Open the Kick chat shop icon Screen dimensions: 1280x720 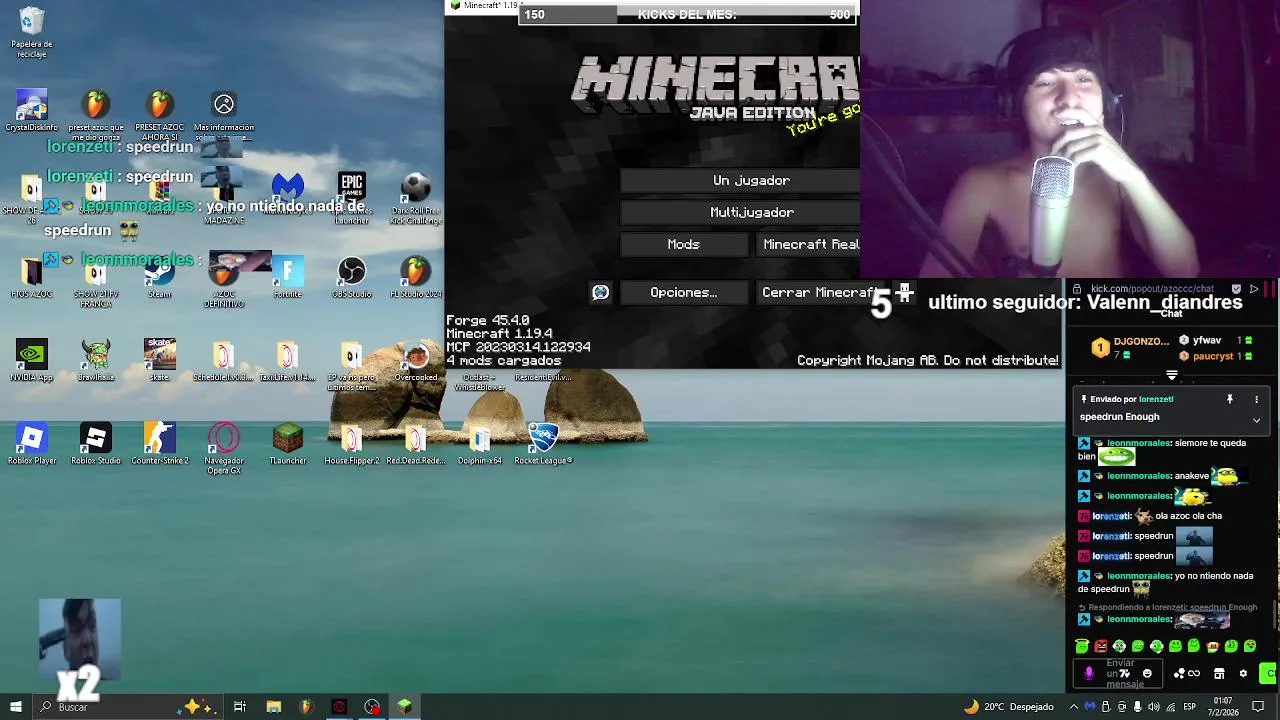pos(1219,674)
